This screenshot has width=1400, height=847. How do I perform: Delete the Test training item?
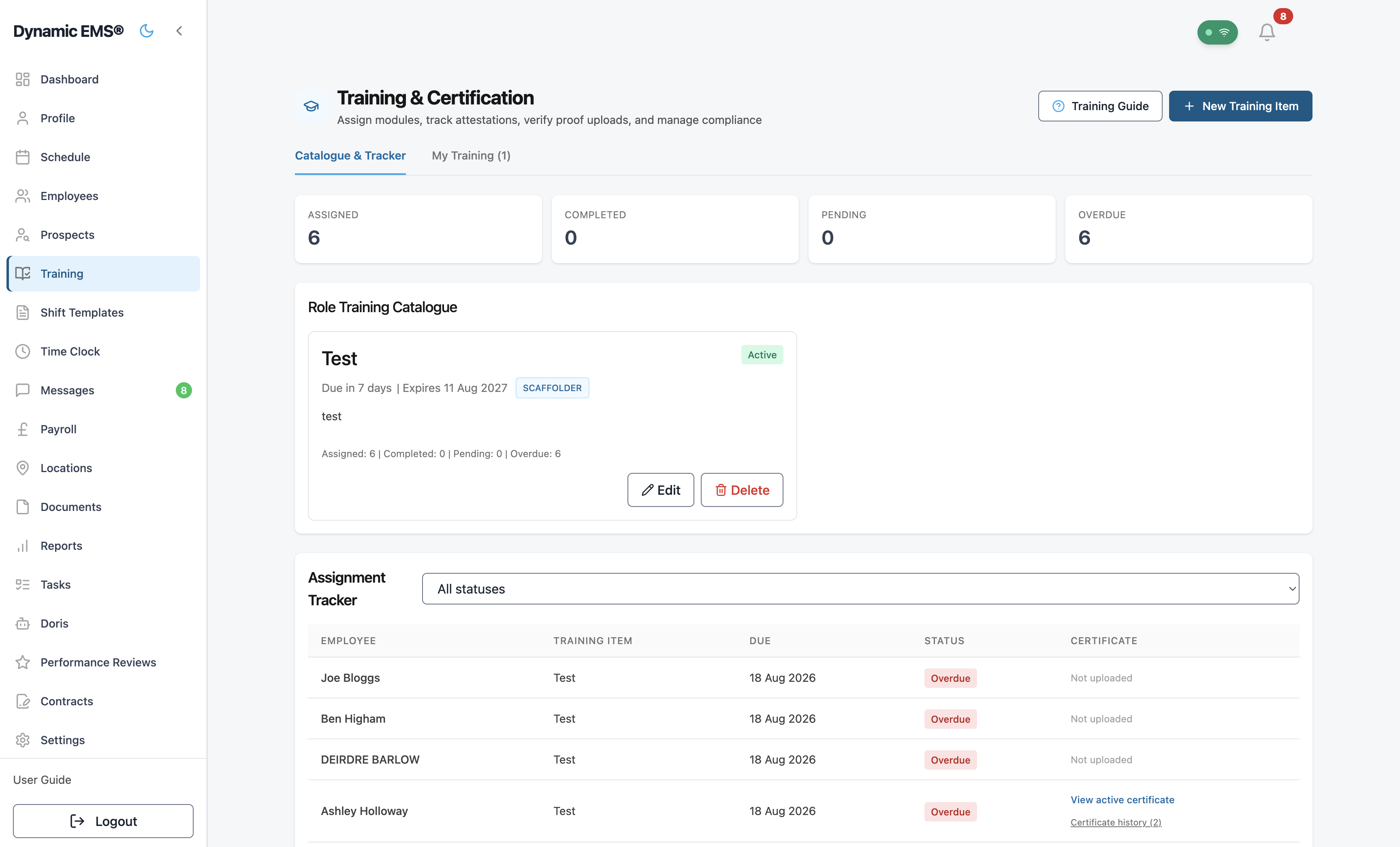pos(741,490)
